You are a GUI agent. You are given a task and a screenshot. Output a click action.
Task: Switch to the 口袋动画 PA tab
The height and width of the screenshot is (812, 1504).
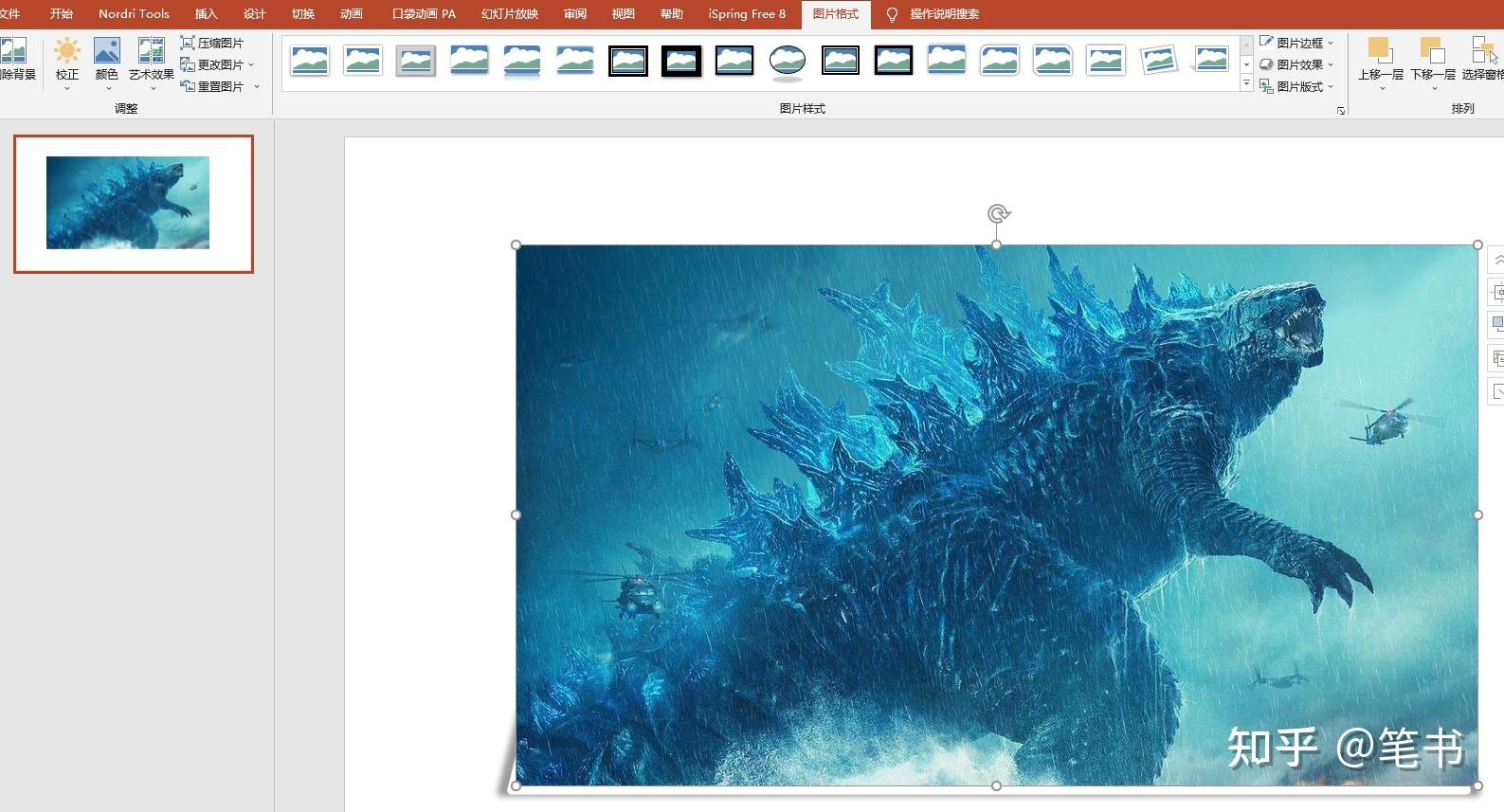424,14
